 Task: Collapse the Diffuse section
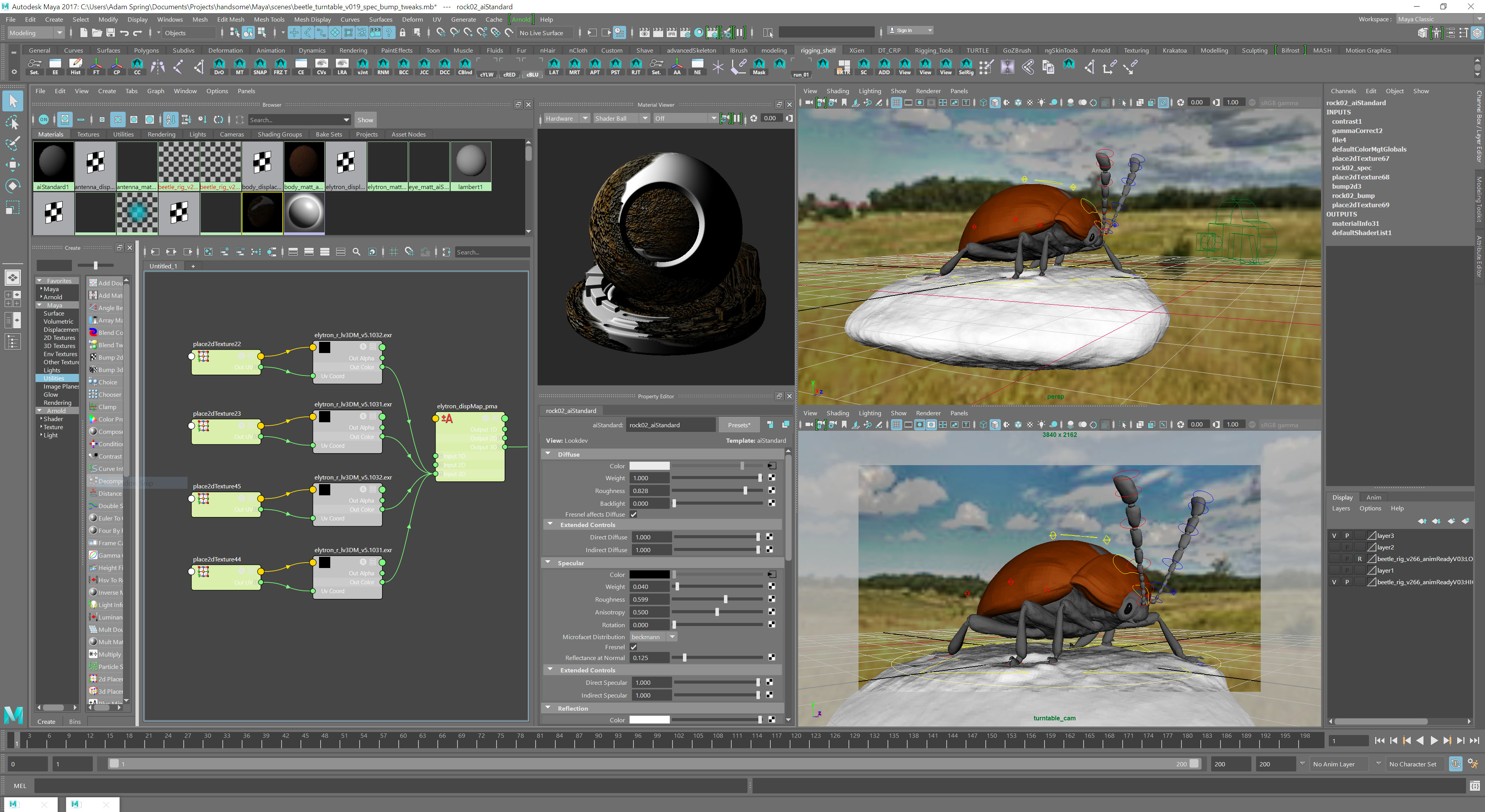(548, 454)
